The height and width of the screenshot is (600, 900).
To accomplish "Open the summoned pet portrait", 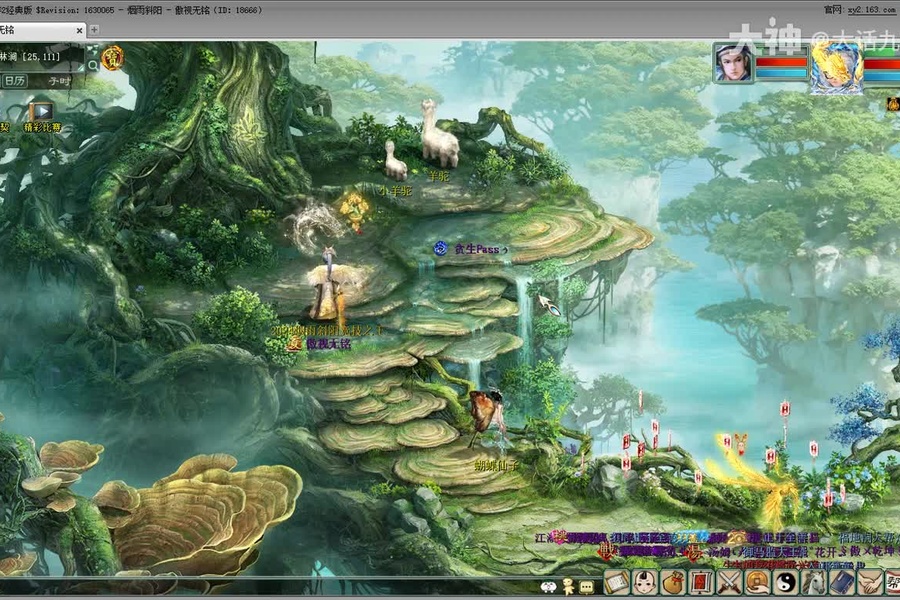I will tap(836, 68).
